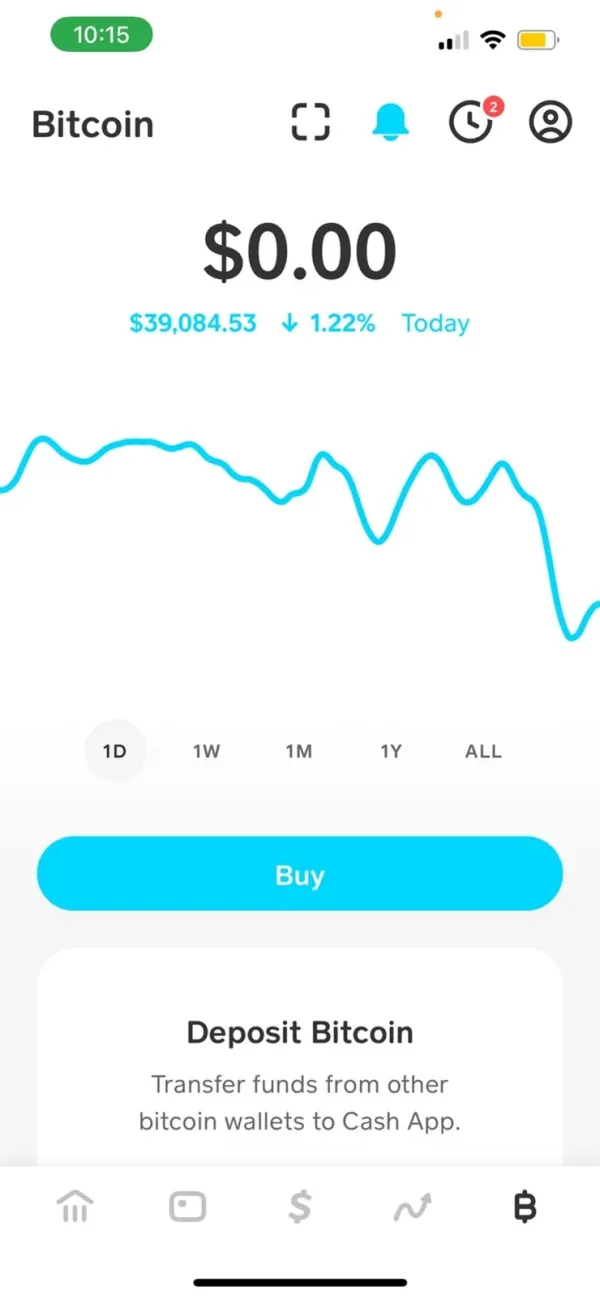Open the Cash Card tab icon
Image resolution: width=600 pixels, height=1299 pixels.
[187, 1208]
